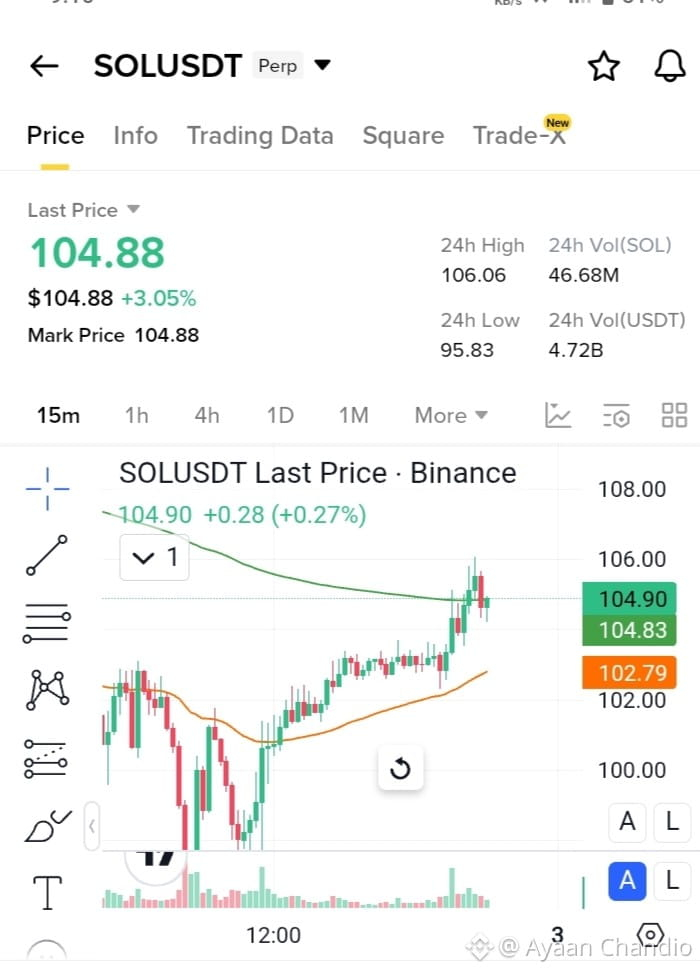Select the 1h chart interval

[x=137, y=415]
